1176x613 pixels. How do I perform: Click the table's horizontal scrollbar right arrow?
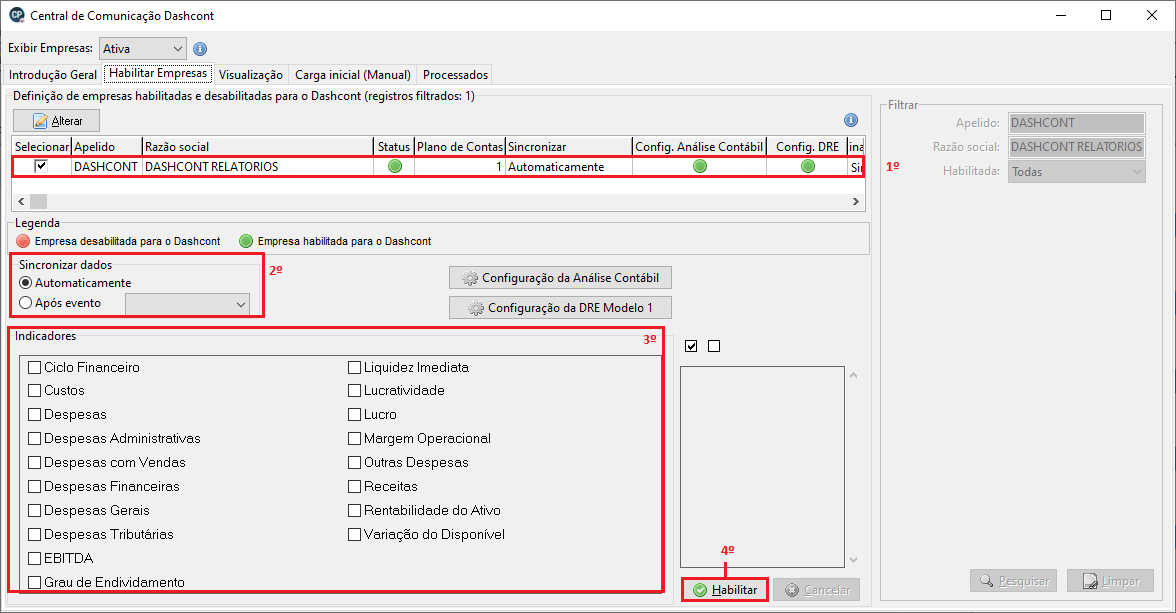pyautogui.click(x=856, y=201)
